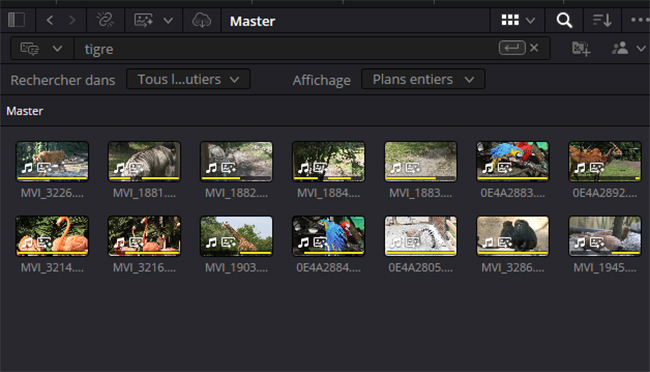
Task: Select the MVI_1884 clip thumbnail
Action: click(x=328, y=161)
